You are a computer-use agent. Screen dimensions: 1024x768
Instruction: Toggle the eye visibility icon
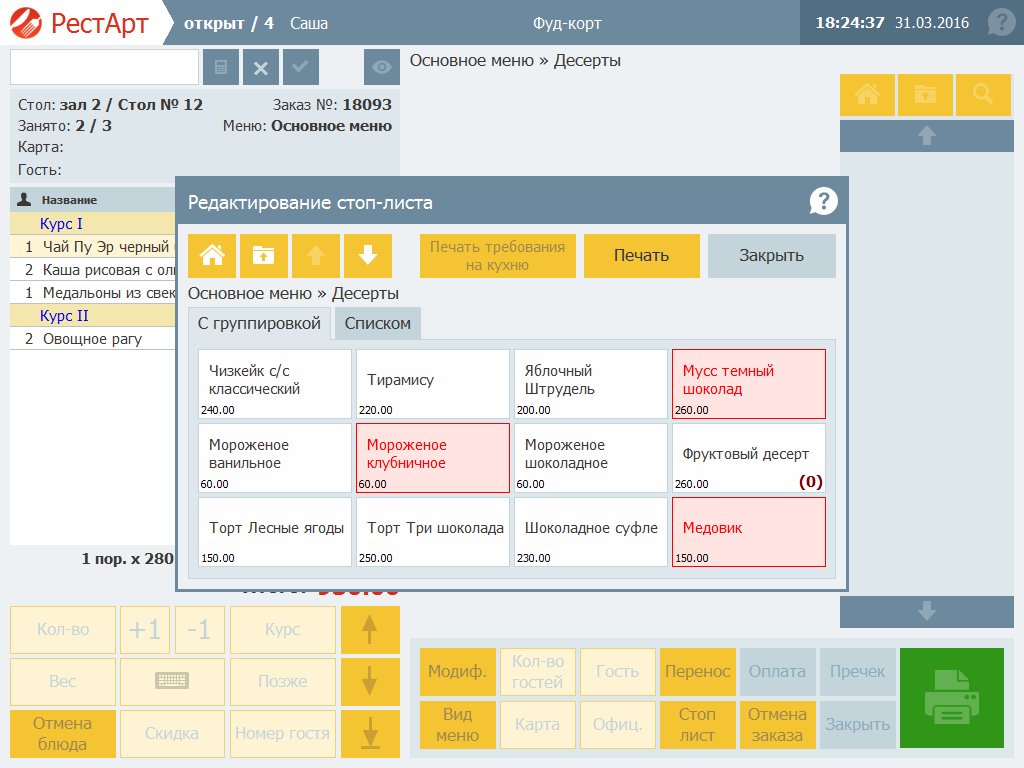(381, 67)
